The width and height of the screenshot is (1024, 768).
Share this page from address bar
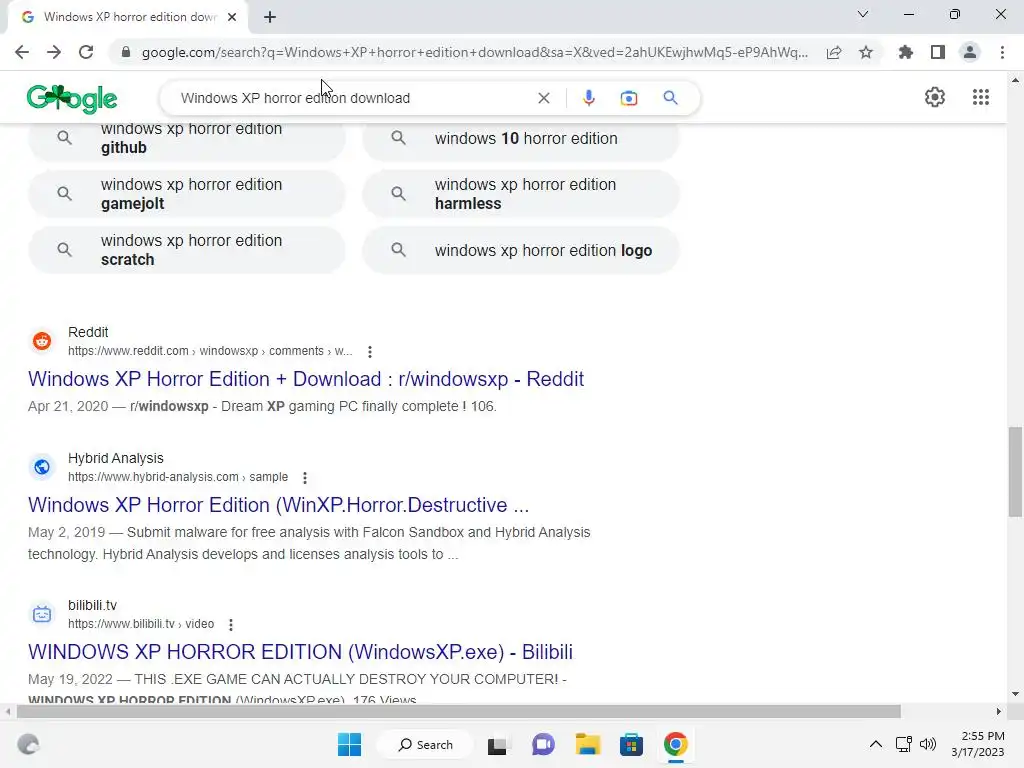[x=834, y=52]
